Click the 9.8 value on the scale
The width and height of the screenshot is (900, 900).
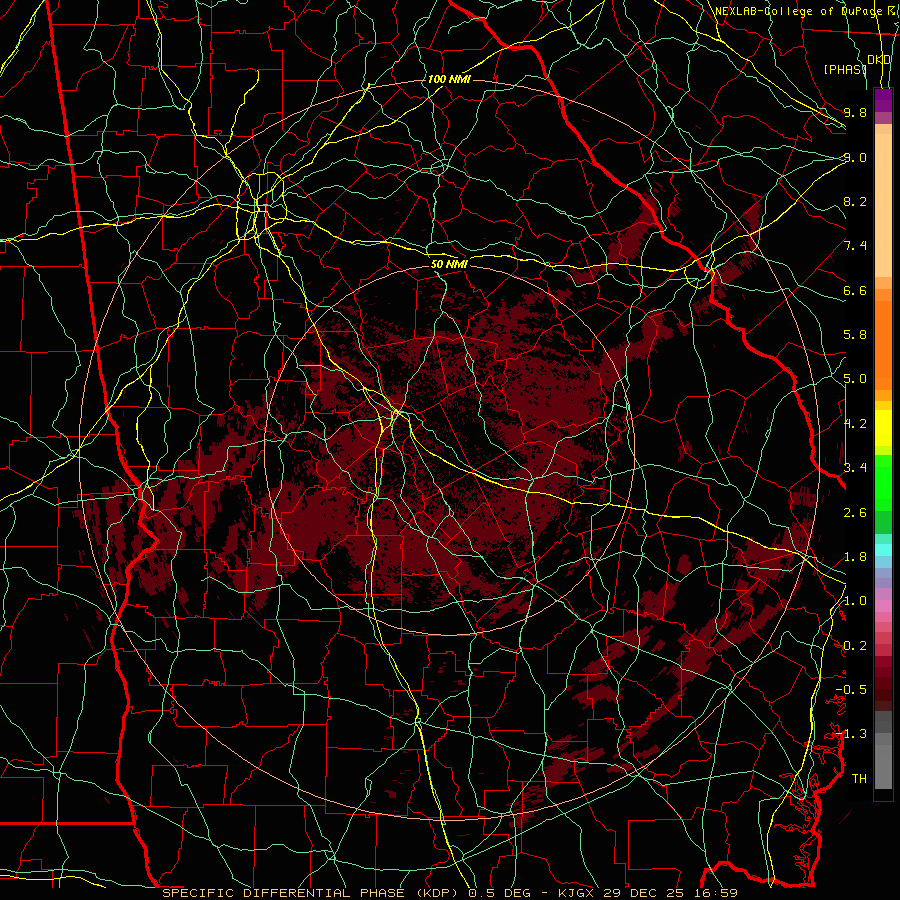[855, 112]
